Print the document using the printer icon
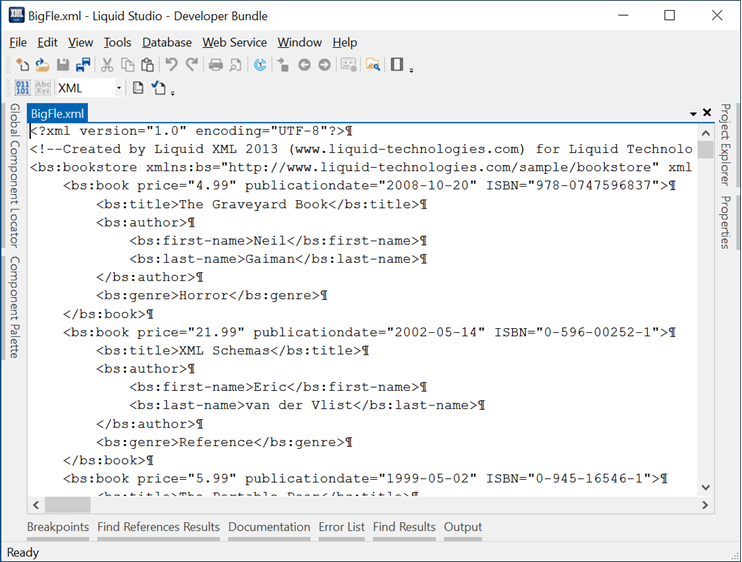This screenshot has width=742, height=562. tap(216, 65)
